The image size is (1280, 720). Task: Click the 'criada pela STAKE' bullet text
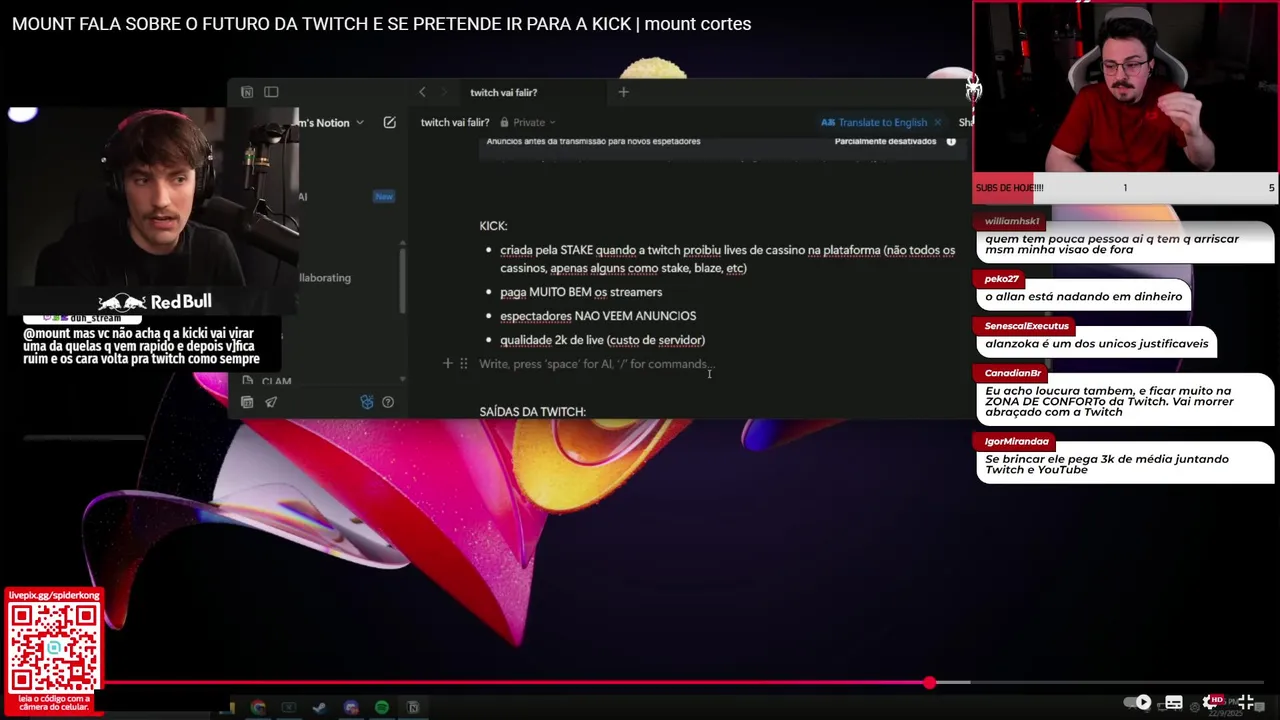pyautogui.click(x=727, y=259)
